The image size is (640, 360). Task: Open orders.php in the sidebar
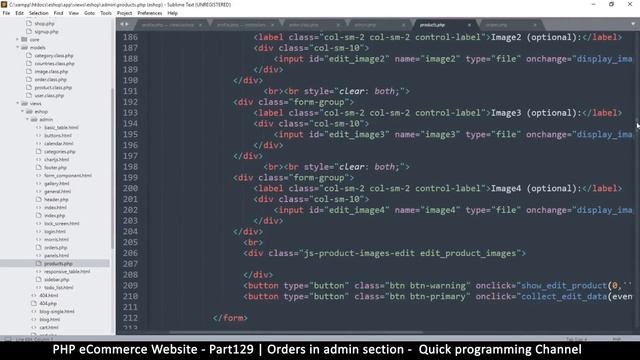point(56,247)
